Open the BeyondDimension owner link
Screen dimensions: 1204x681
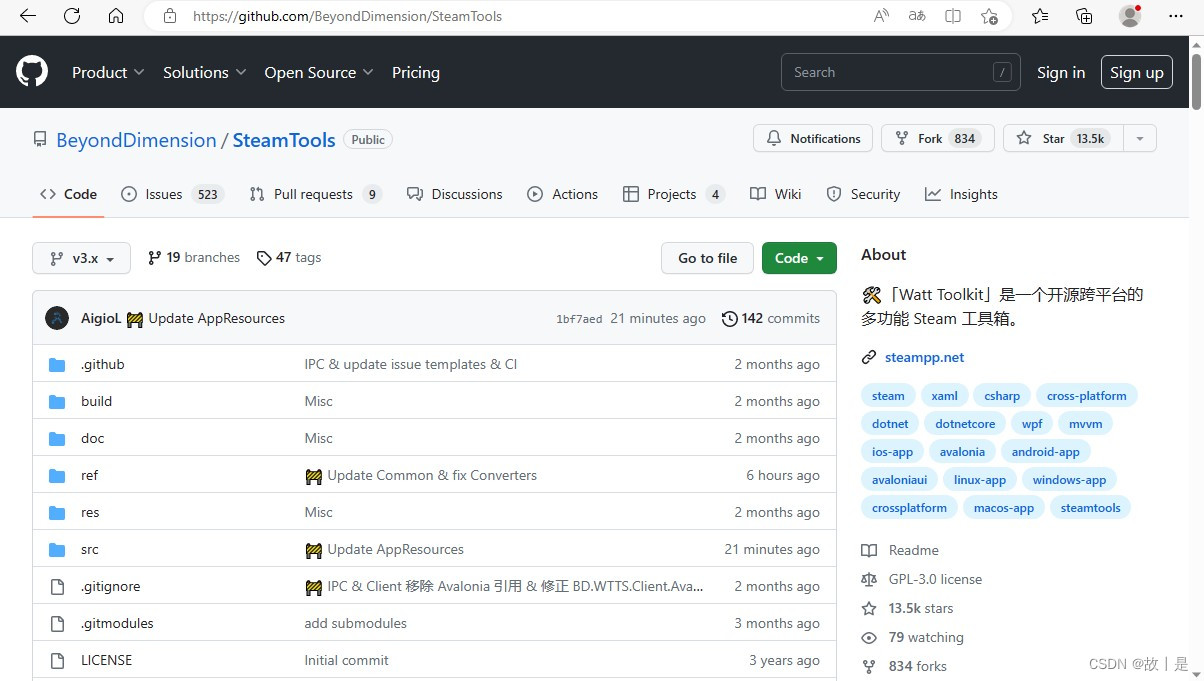(x=136, y=140)
